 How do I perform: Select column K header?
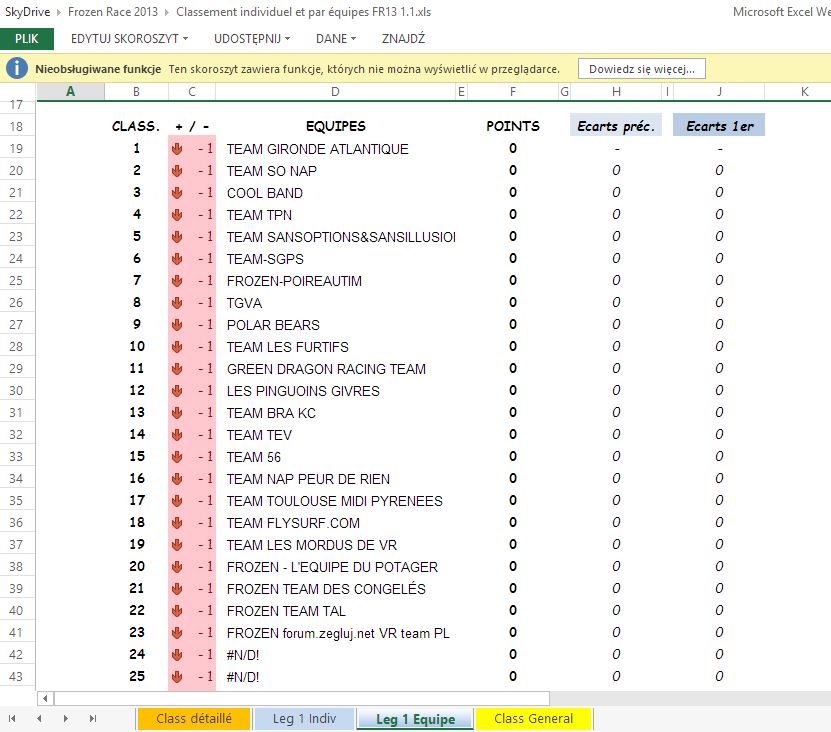804,92
